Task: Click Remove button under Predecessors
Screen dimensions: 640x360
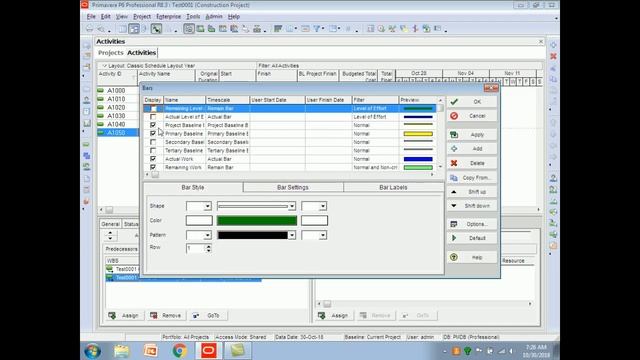Action: [166, 316]
